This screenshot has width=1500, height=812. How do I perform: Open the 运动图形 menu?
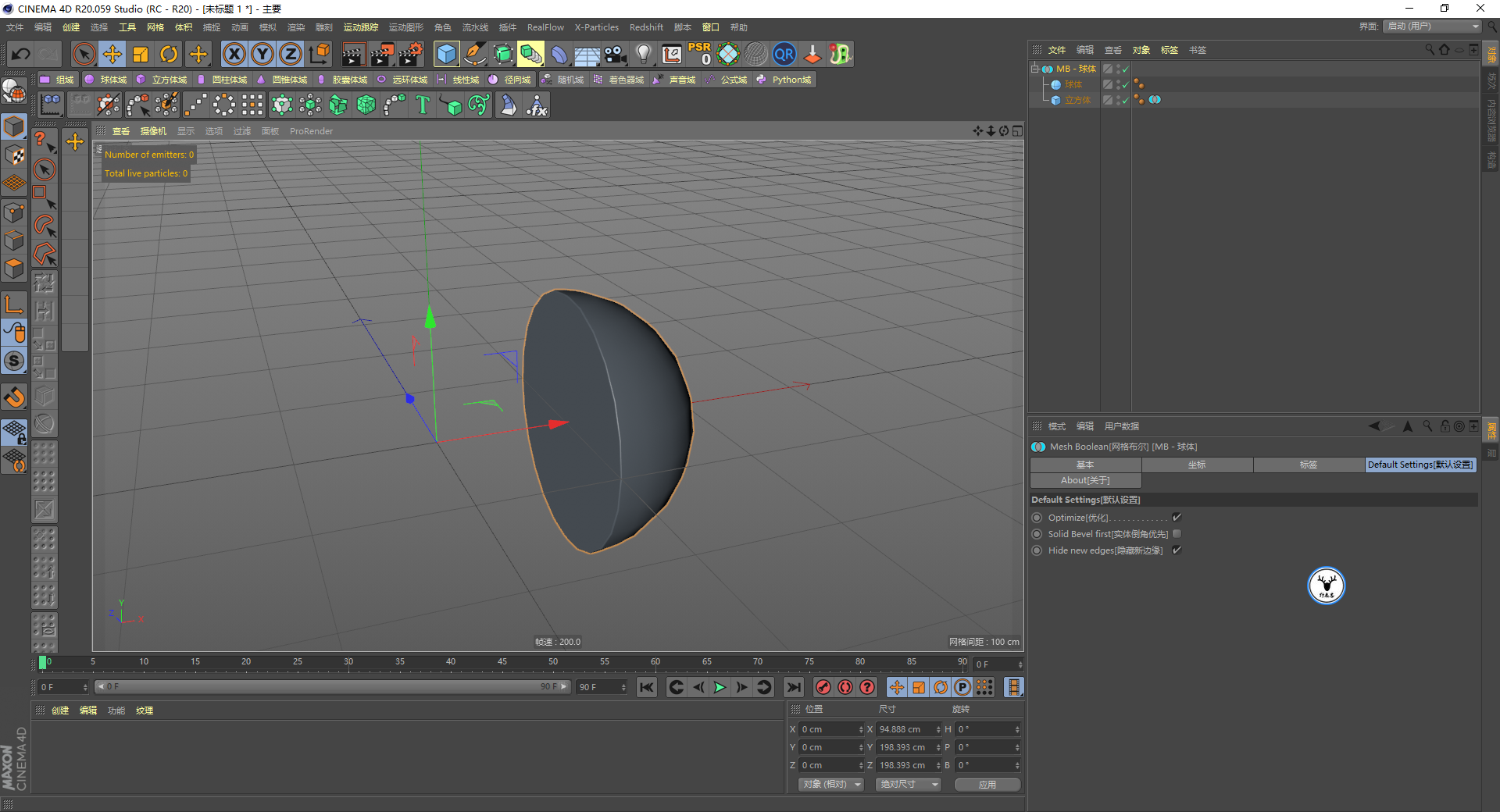click(x=405, y=27)
